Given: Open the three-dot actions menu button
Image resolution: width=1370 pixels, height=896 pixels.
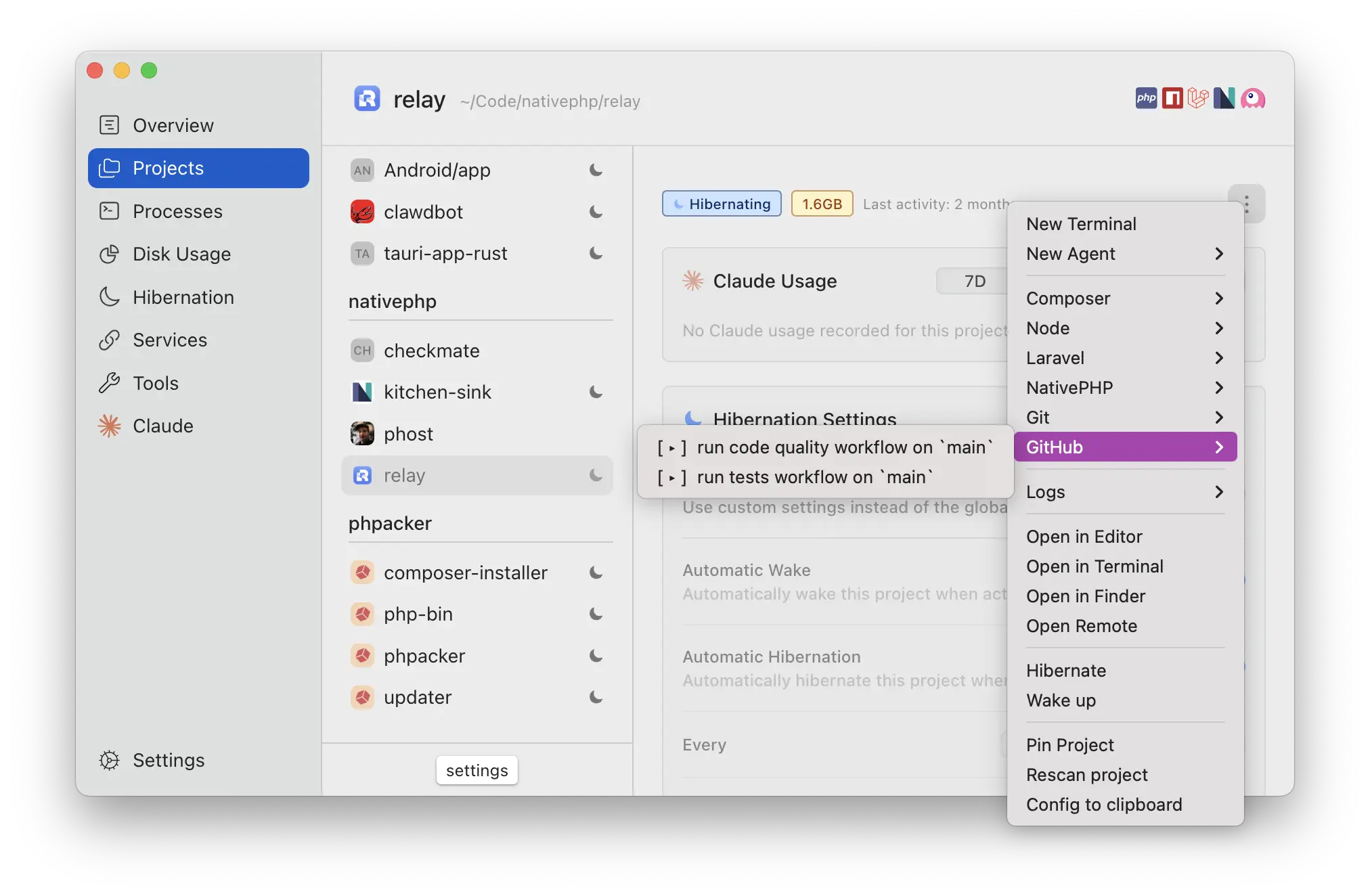Looking at the screenshot, I should [x=1247, y=204].
